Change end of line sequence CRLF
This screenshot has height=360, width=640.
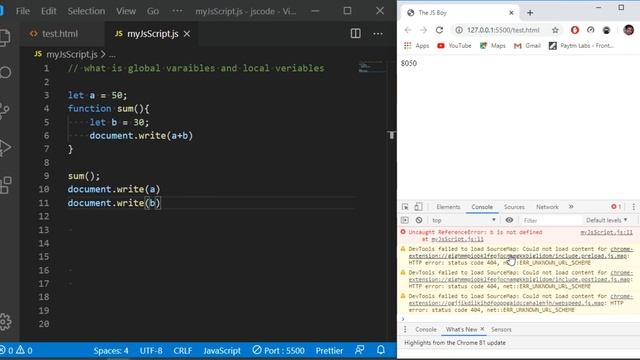click(x=182, y=351)
